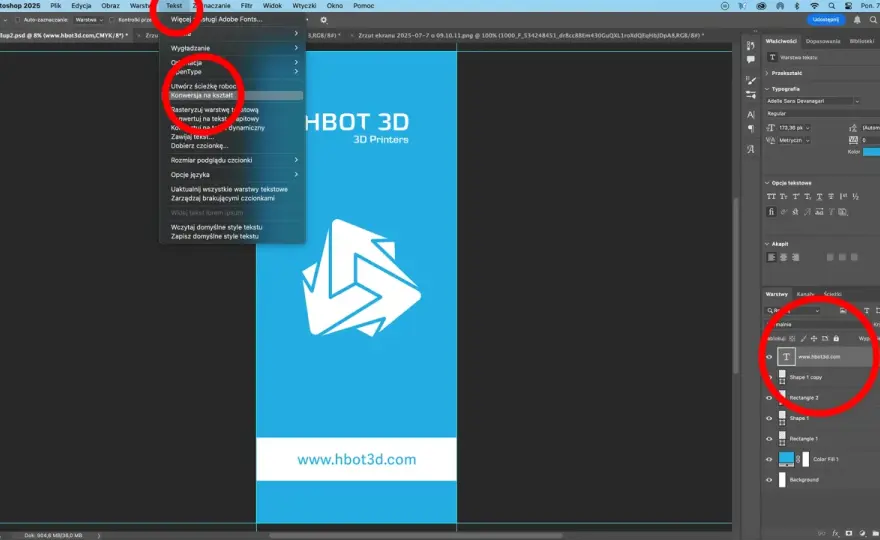Enable Ordinals OpenType option (1st)
880x540 pixels.
[x=843, y=196]
